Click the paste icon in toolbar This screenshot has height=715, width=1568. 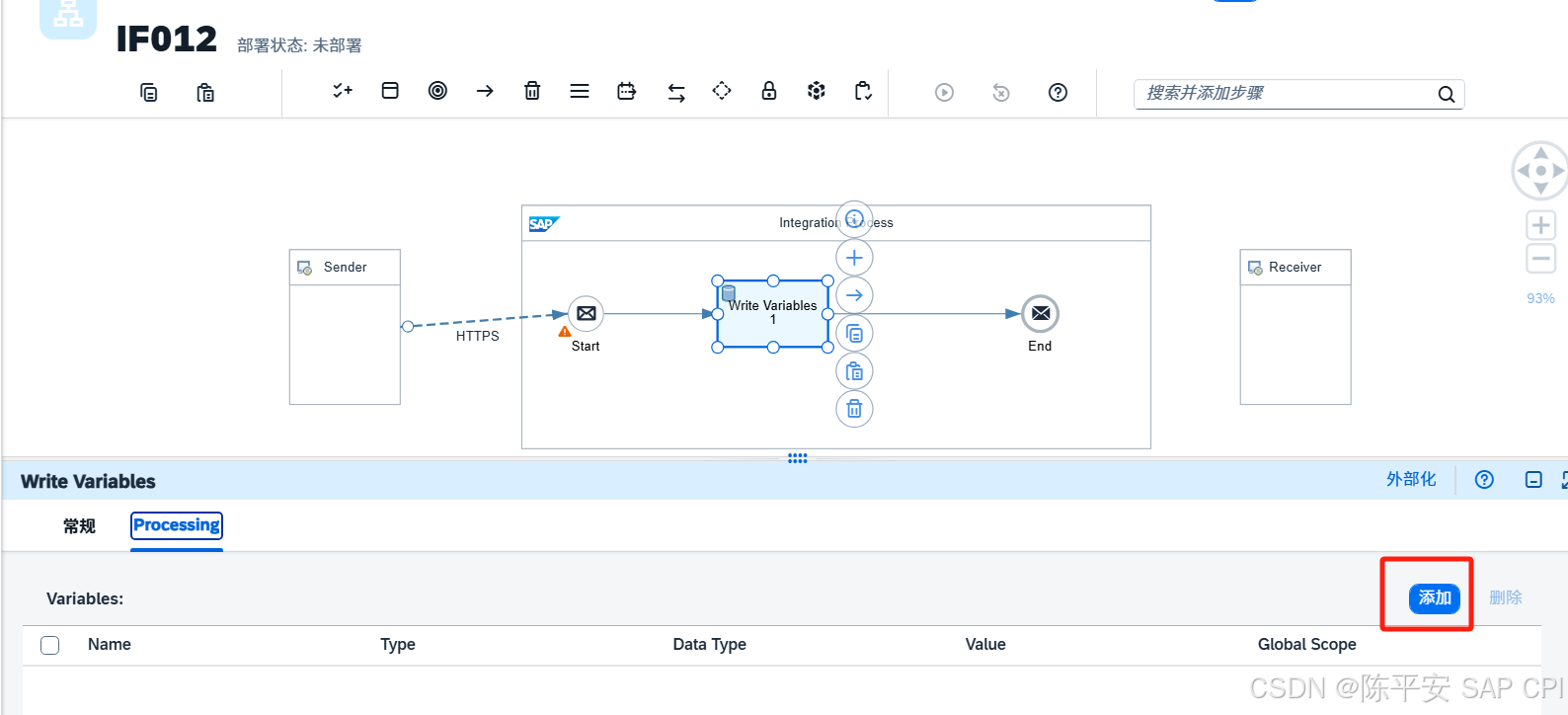pos(205,93)
